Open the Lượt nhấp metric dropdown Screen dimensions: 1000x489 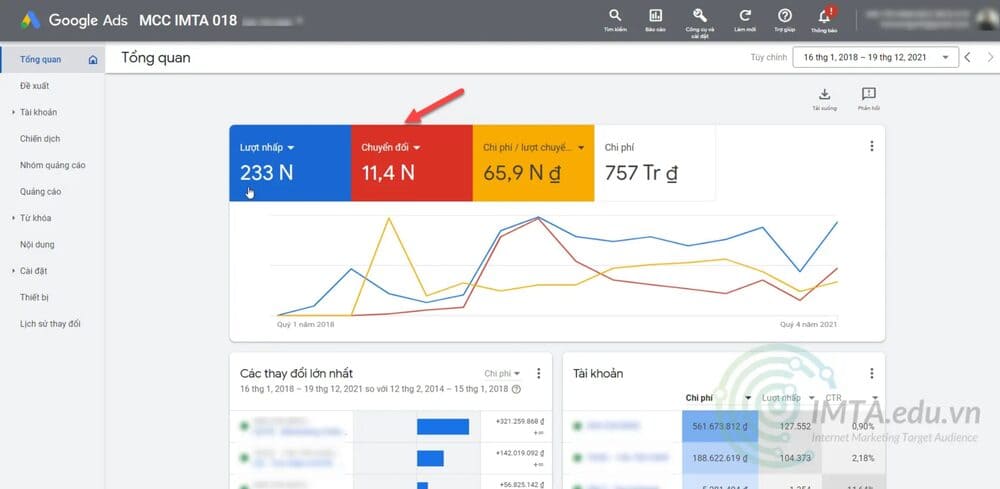coord(291,147)
